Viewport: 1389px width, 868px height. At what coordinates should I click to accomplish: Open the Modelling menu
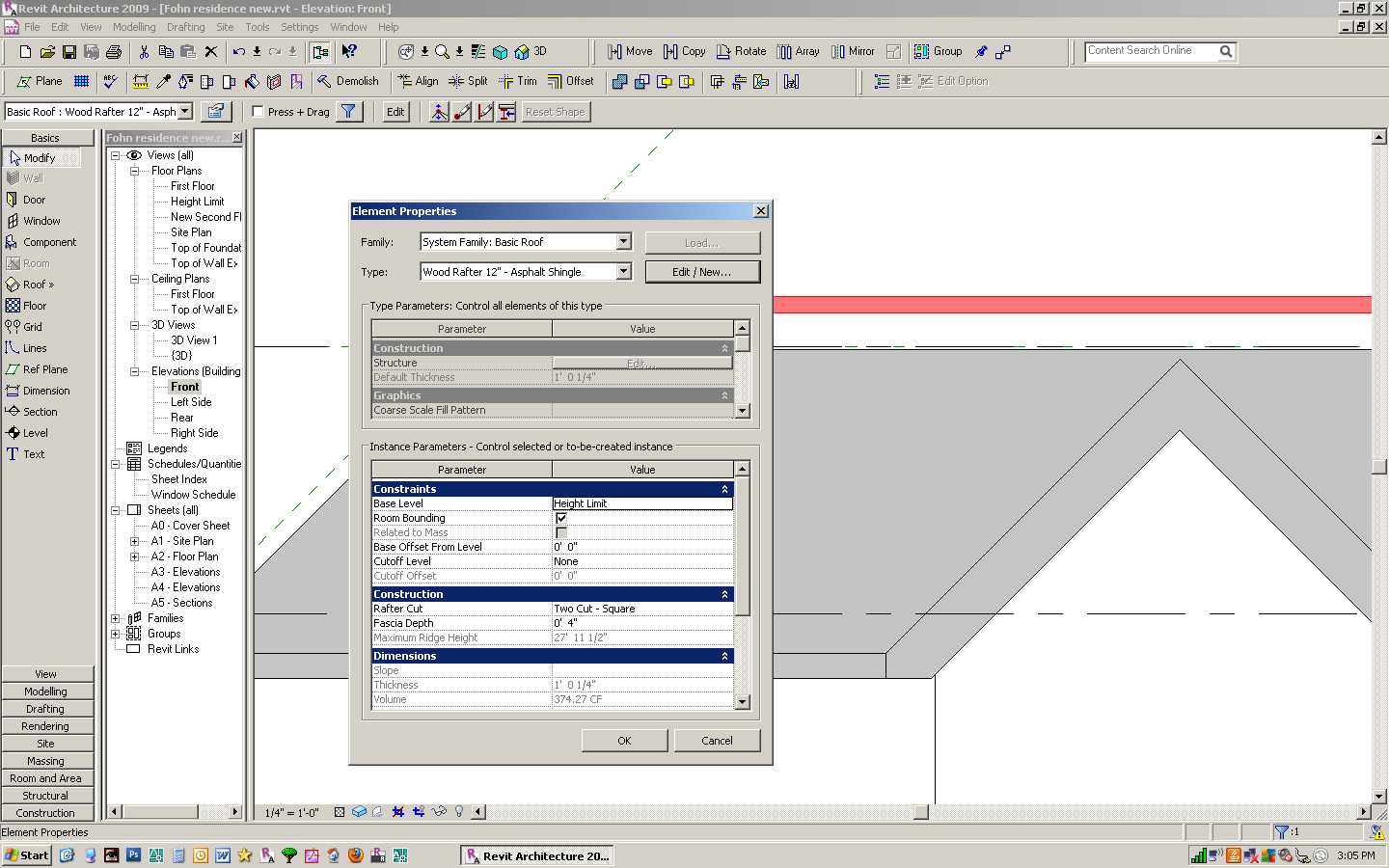click(133, 27)
